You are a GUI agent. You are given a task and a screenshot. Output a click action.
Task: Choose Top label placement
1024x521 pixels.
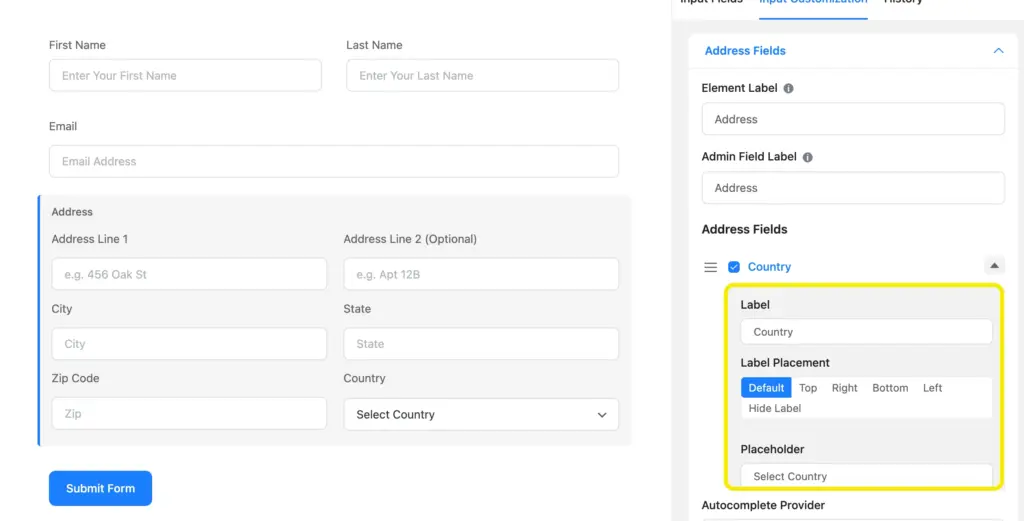tap(808, 388)
